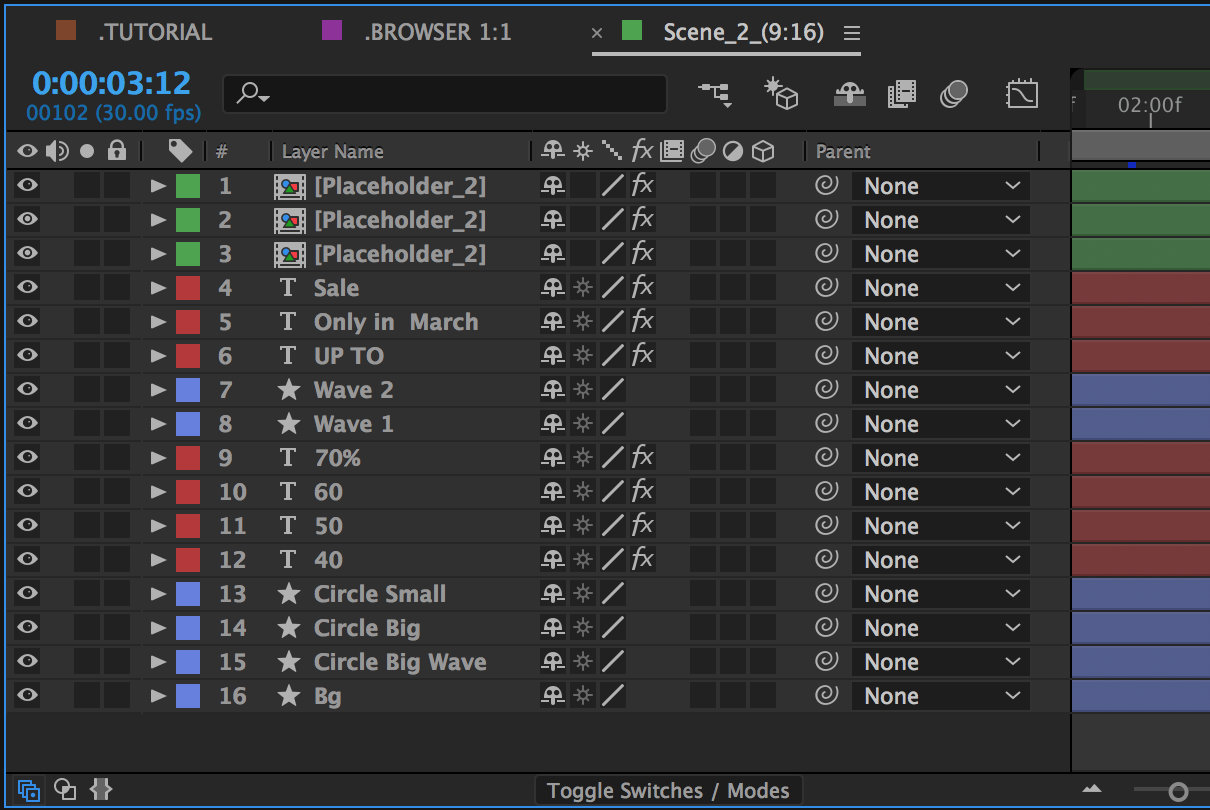Click the Draft 3D icon
Screen dimensions: 1210x810
pyautogui.click(x=781, y=94)
